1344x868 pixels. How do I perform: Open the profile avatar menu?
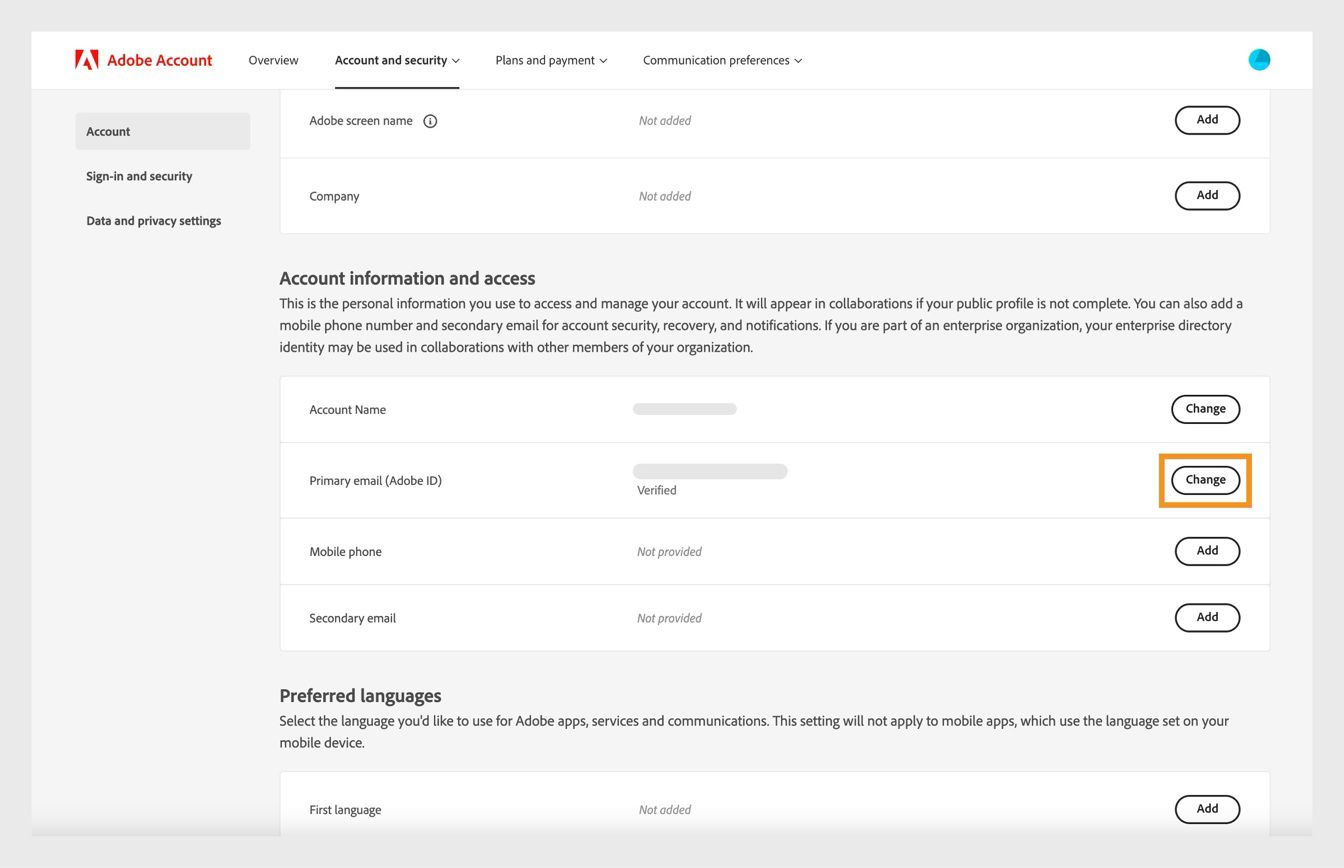(x=1259, y=59)
